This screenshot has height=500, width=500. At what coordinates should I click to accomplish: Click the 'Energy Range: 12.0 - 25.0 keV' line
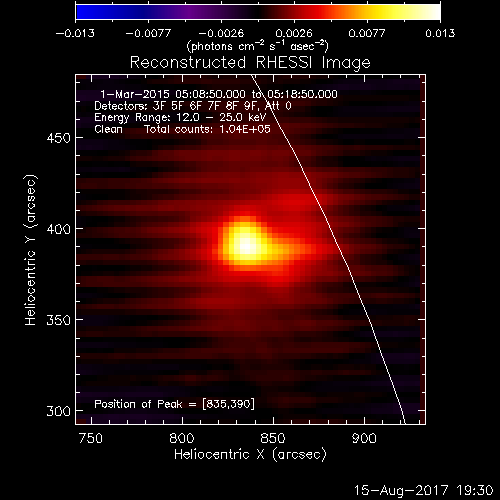click(180, 117)
